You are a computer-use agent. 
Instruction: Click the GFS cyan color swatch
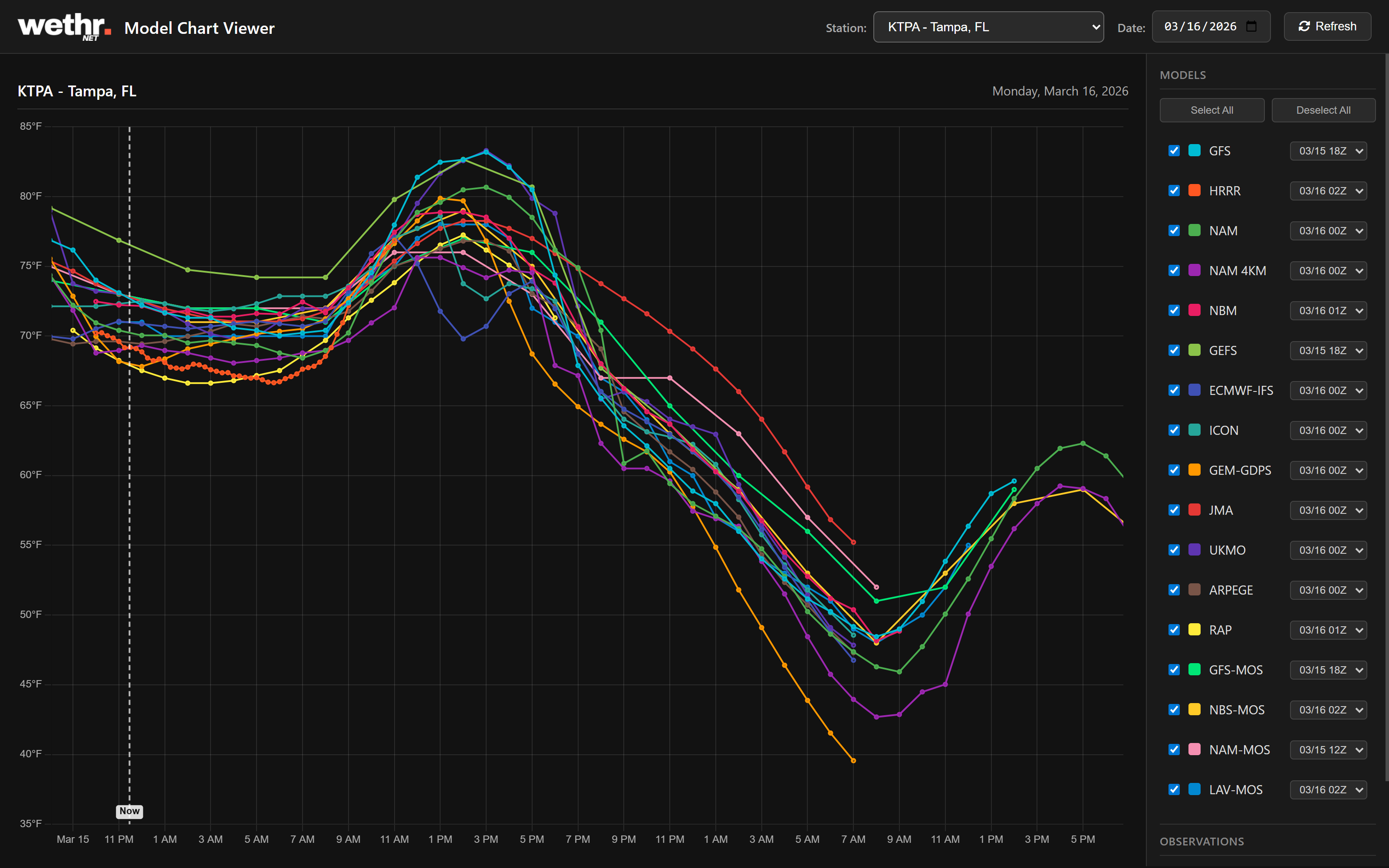(x=1195, y=151)
